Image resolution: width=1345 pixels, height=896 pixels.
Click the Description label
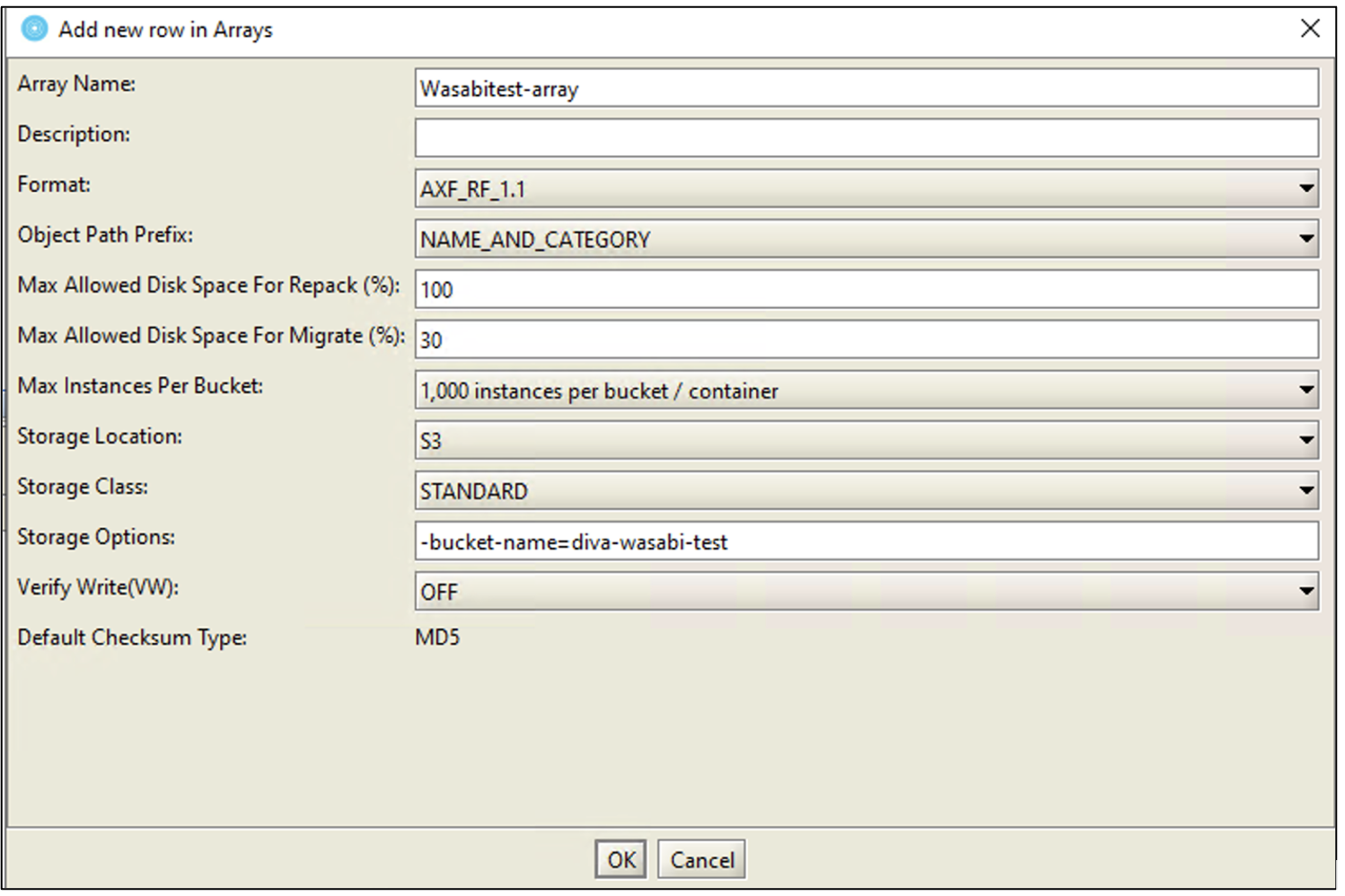pos(74,134)
